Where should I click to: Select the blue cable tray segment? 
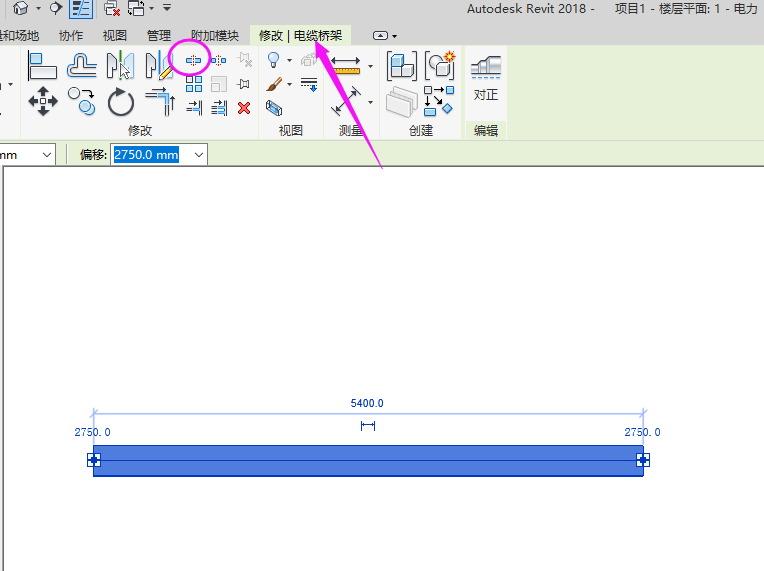point(368,460)
